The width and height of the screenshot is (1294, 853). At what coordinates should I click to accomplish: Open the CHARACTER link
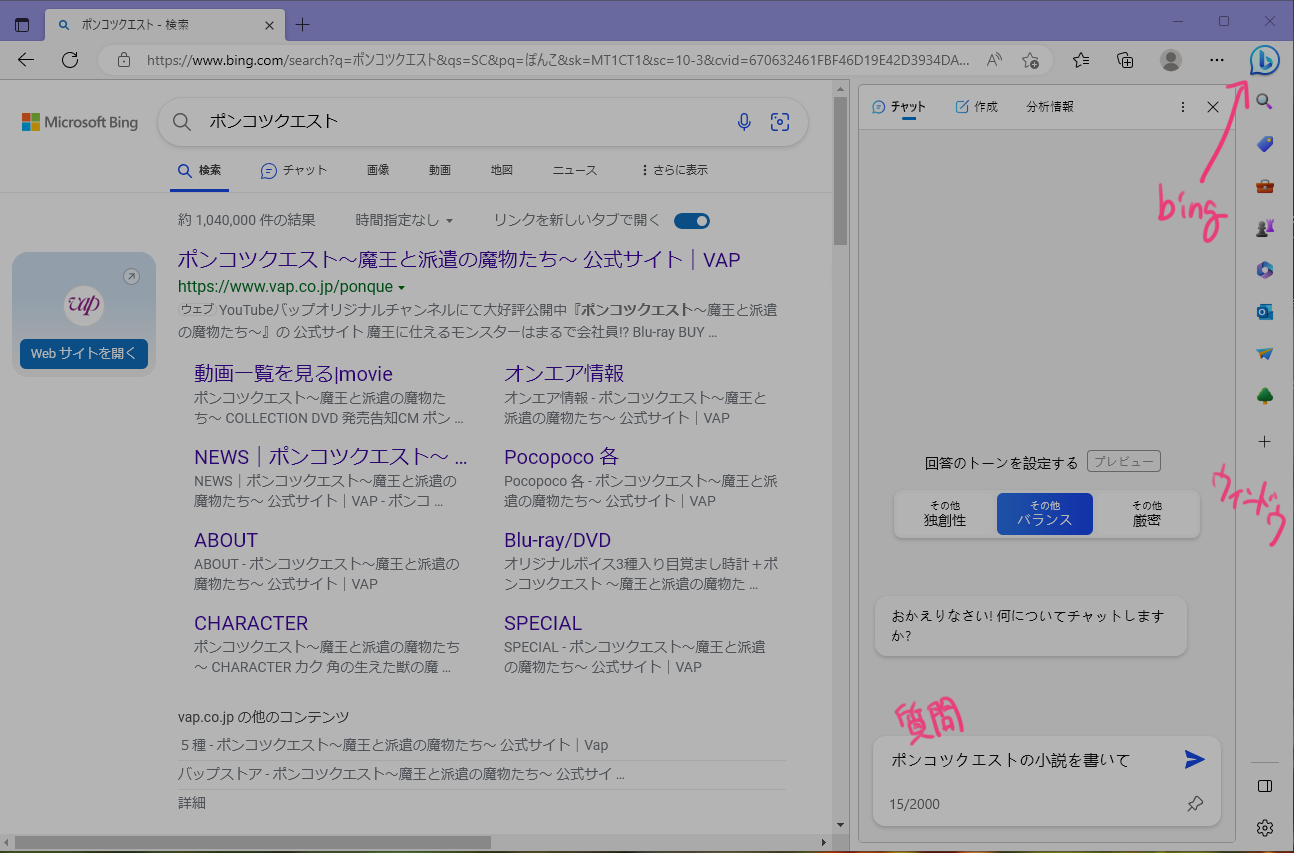click(x=251, y=623)
